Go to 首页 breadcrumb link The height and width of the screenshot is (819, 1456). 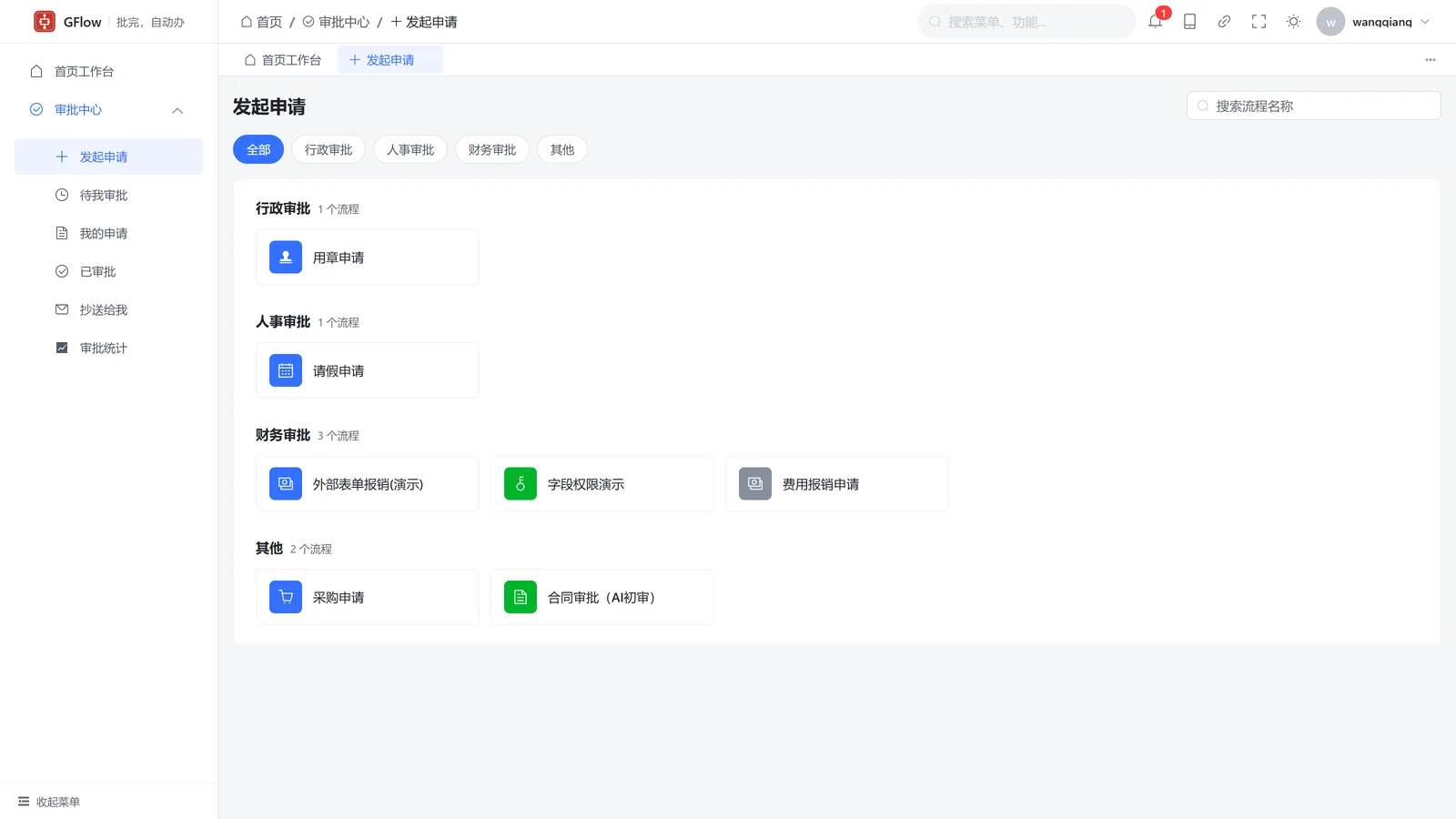(x=261, y=22)
